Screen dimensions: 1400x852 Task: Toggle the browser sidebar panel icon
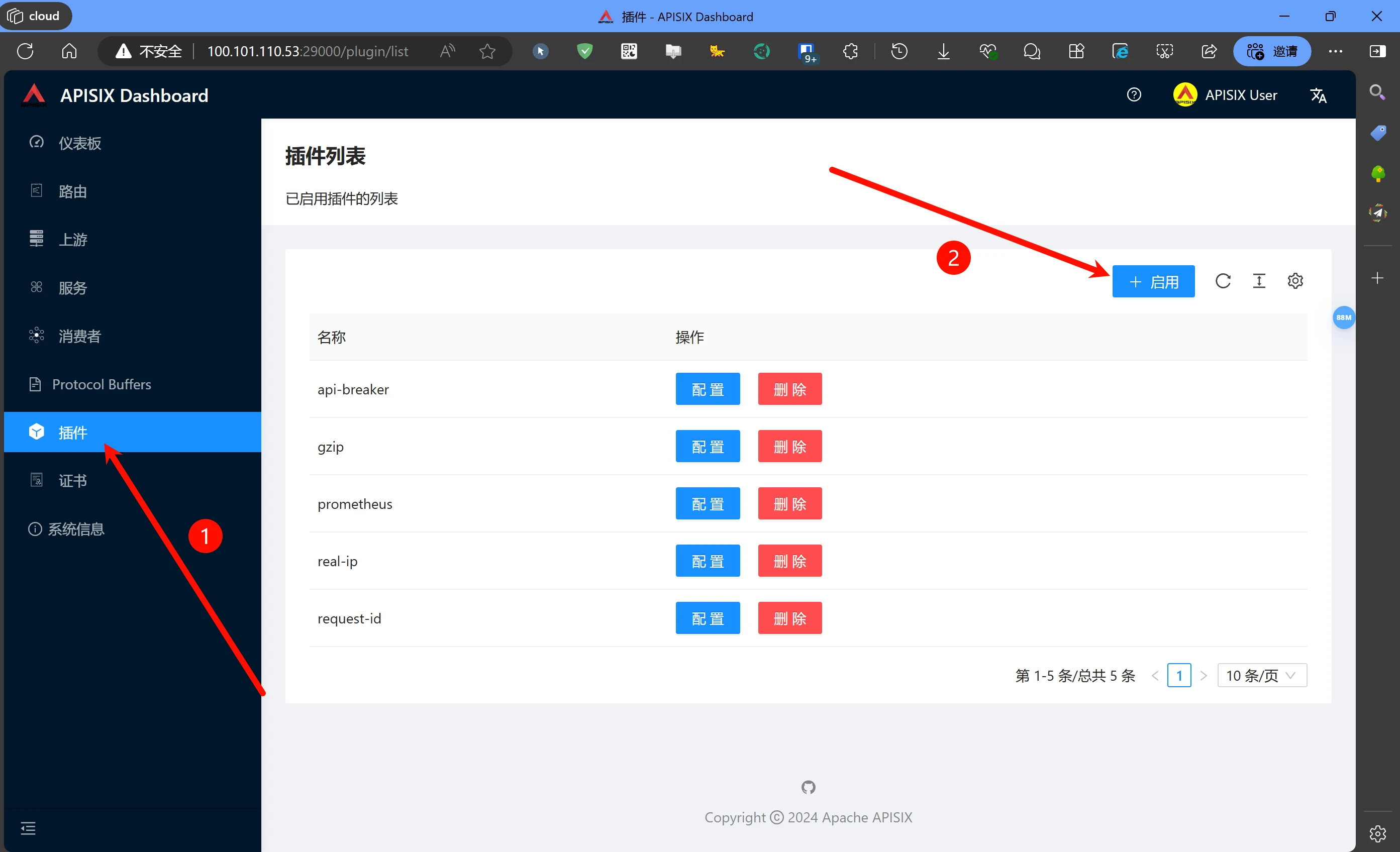pos(1377,52)
